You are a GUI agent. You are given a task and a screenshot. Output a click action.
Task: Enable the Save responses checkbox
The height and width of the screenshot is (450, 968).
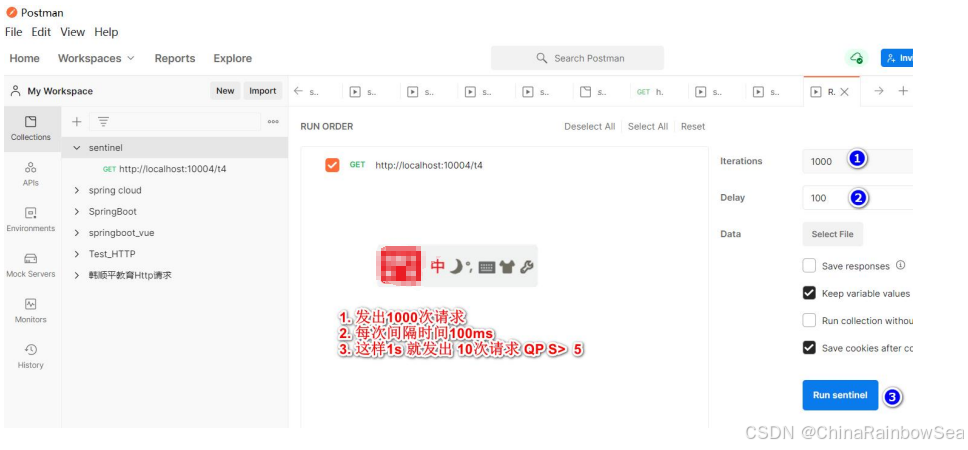809,266
